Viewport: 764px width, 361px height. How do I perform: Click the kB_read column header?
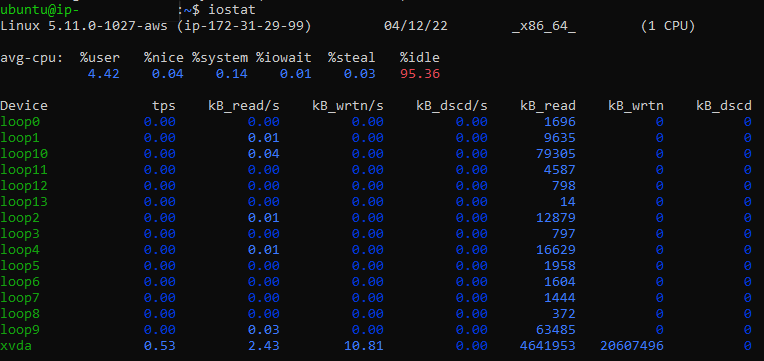548,106
